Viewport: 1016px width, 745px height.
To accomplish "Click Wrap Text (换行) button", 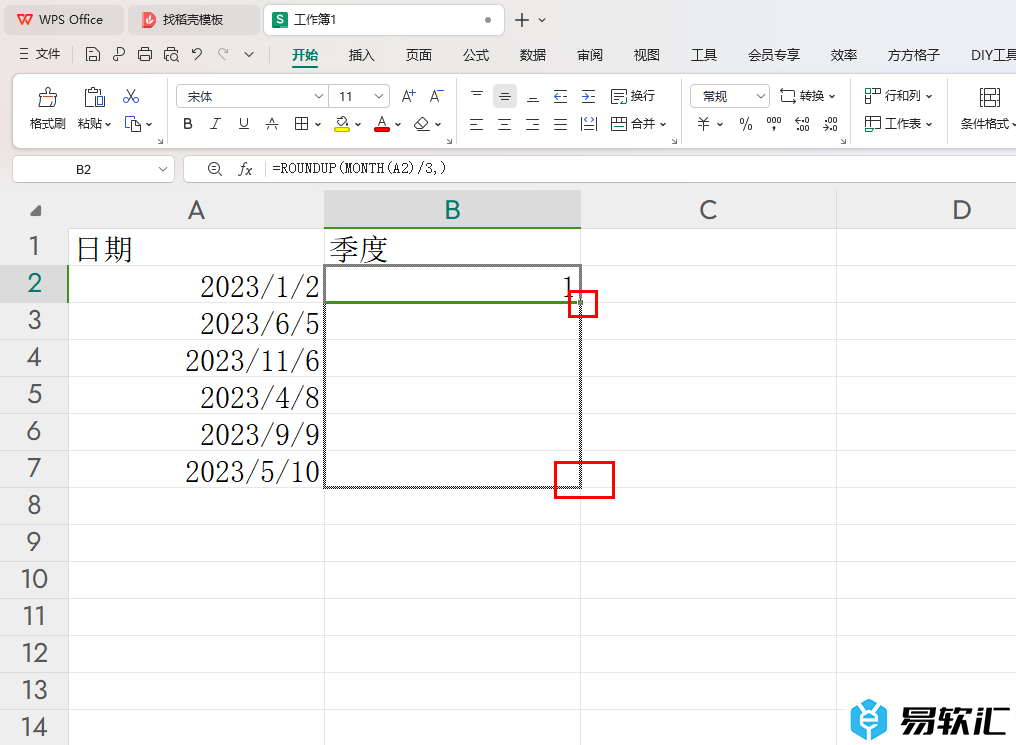I will click(x=633, y=97).
